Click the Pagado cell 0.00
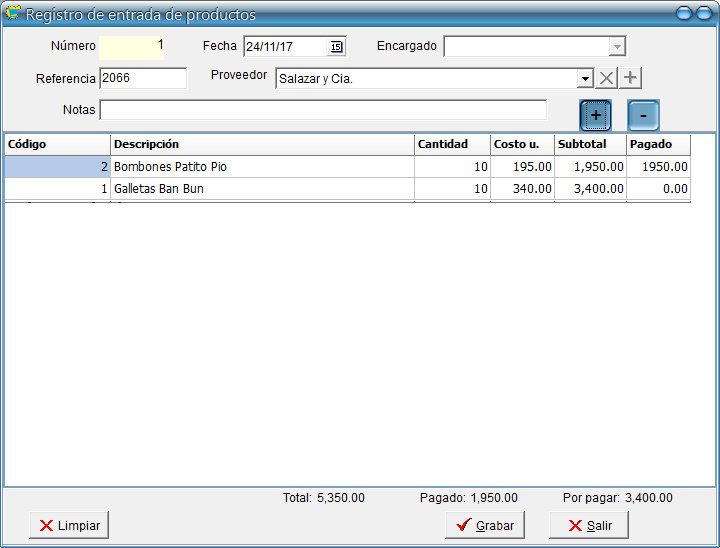The height and width of the screenshot is (548, 720). click(658, 189)
